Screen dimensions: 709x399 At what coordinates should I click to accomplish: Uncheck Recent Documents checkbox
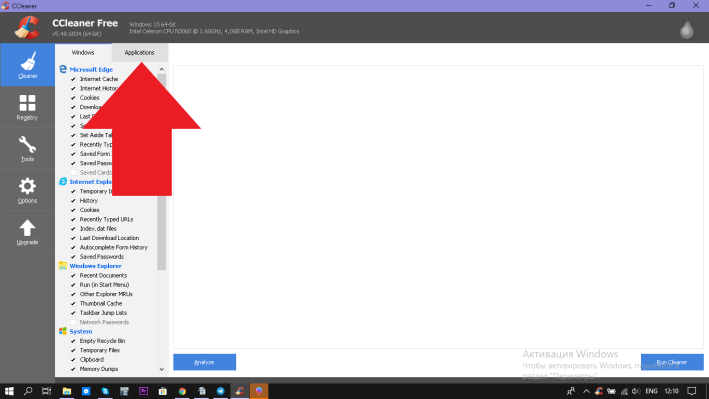tap(73, 276)
